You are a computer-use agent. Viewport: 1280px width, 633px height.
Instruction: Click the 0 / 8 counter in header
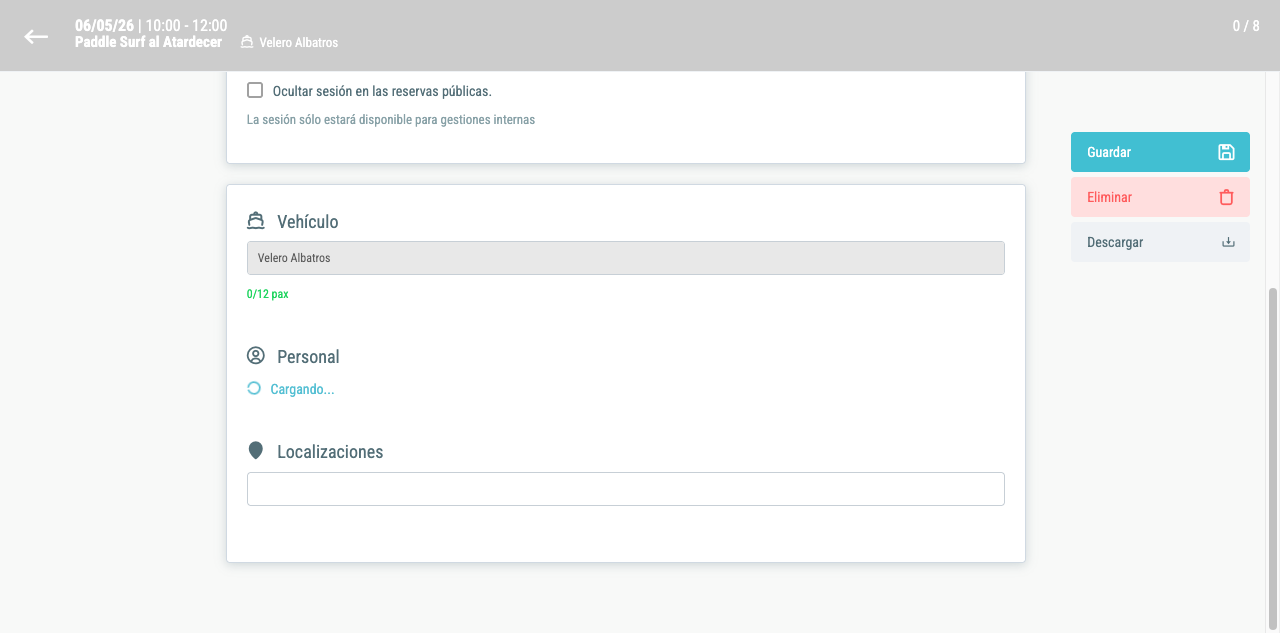(x=1246, y=26)
